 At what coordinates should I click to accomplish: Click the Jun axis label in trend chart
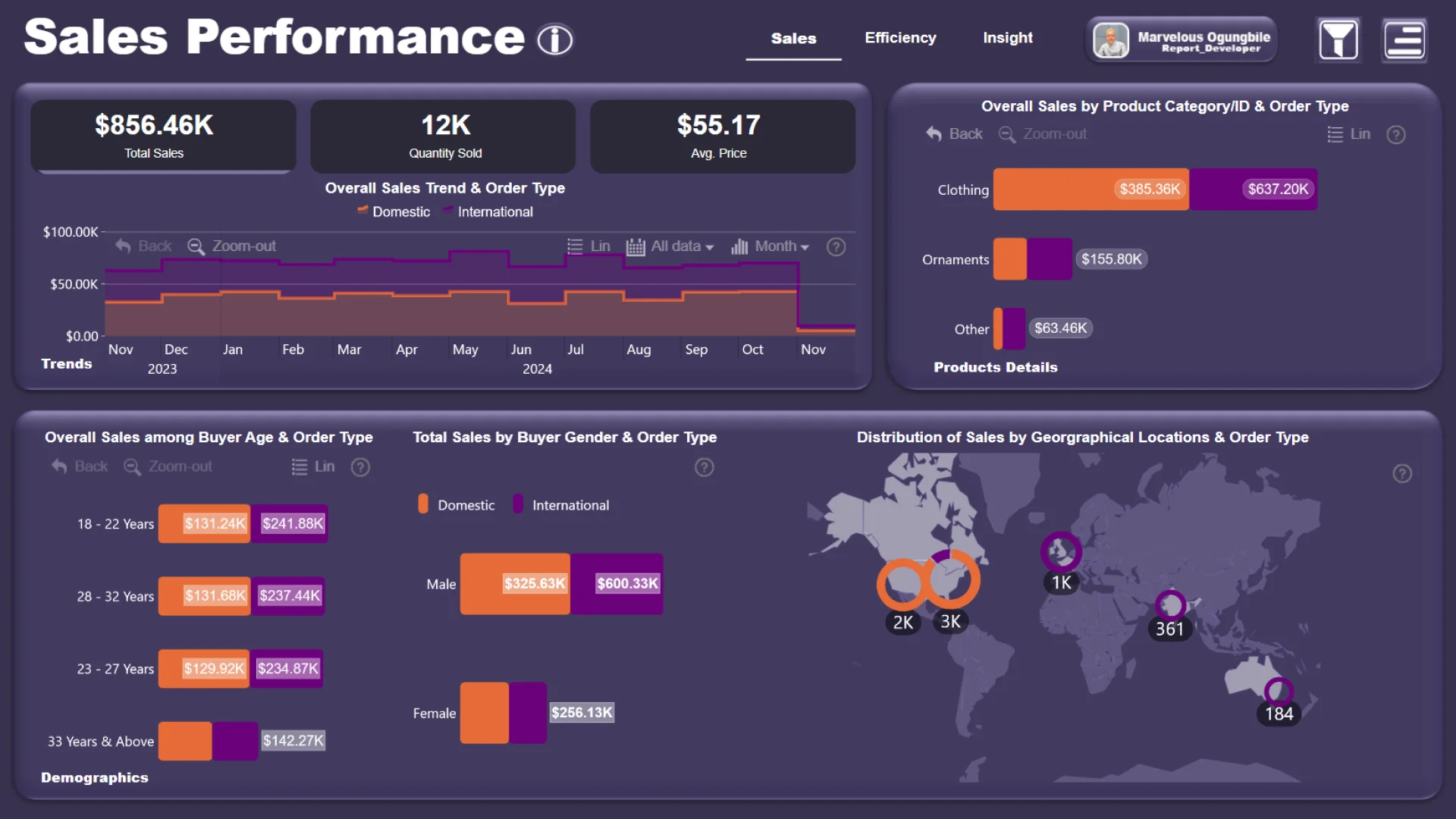click(x=521, y=350)
